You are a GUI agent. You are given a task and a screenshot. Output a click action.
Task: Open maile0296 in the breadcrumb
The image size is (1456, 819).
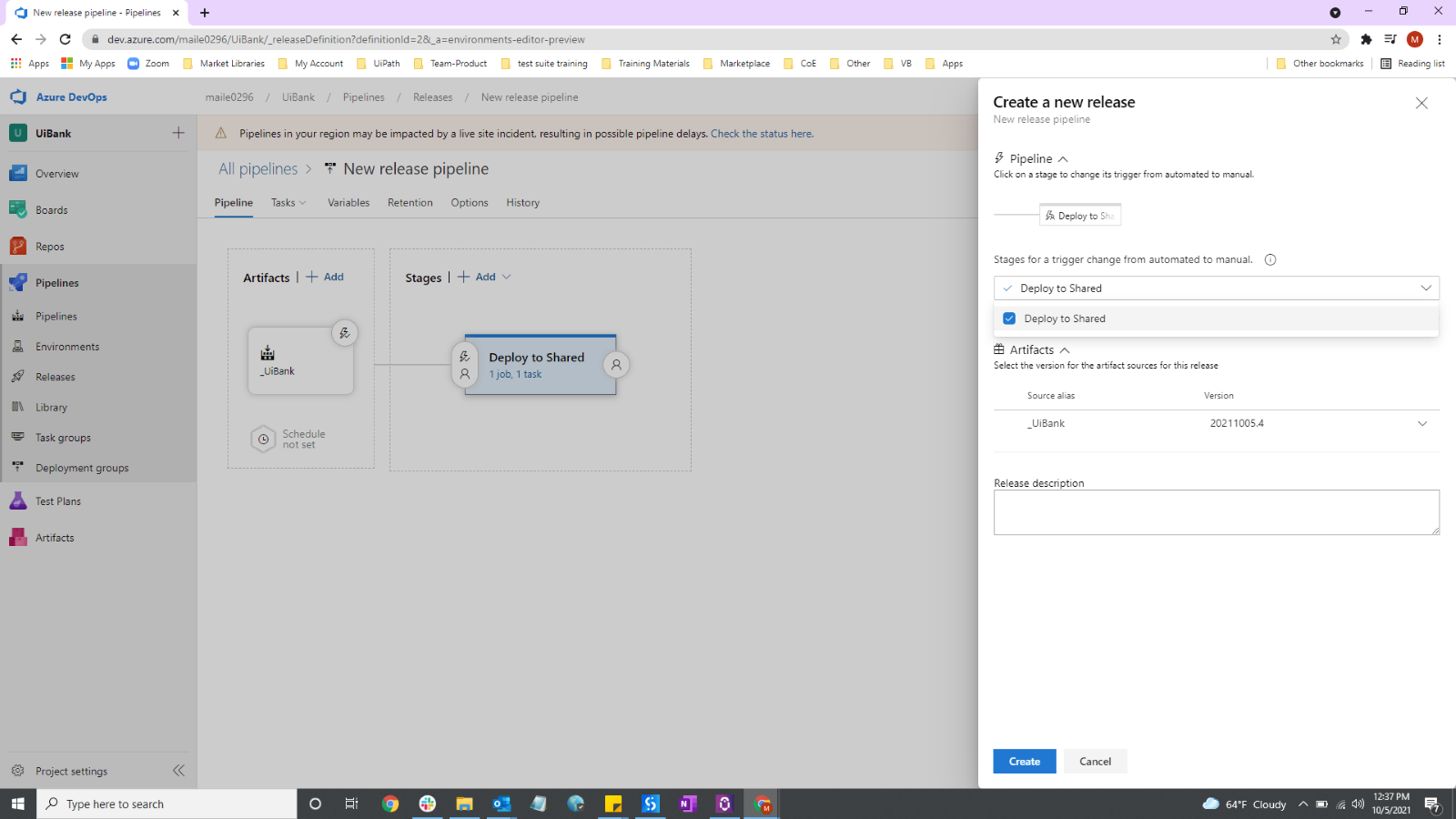tap(229, 97)
